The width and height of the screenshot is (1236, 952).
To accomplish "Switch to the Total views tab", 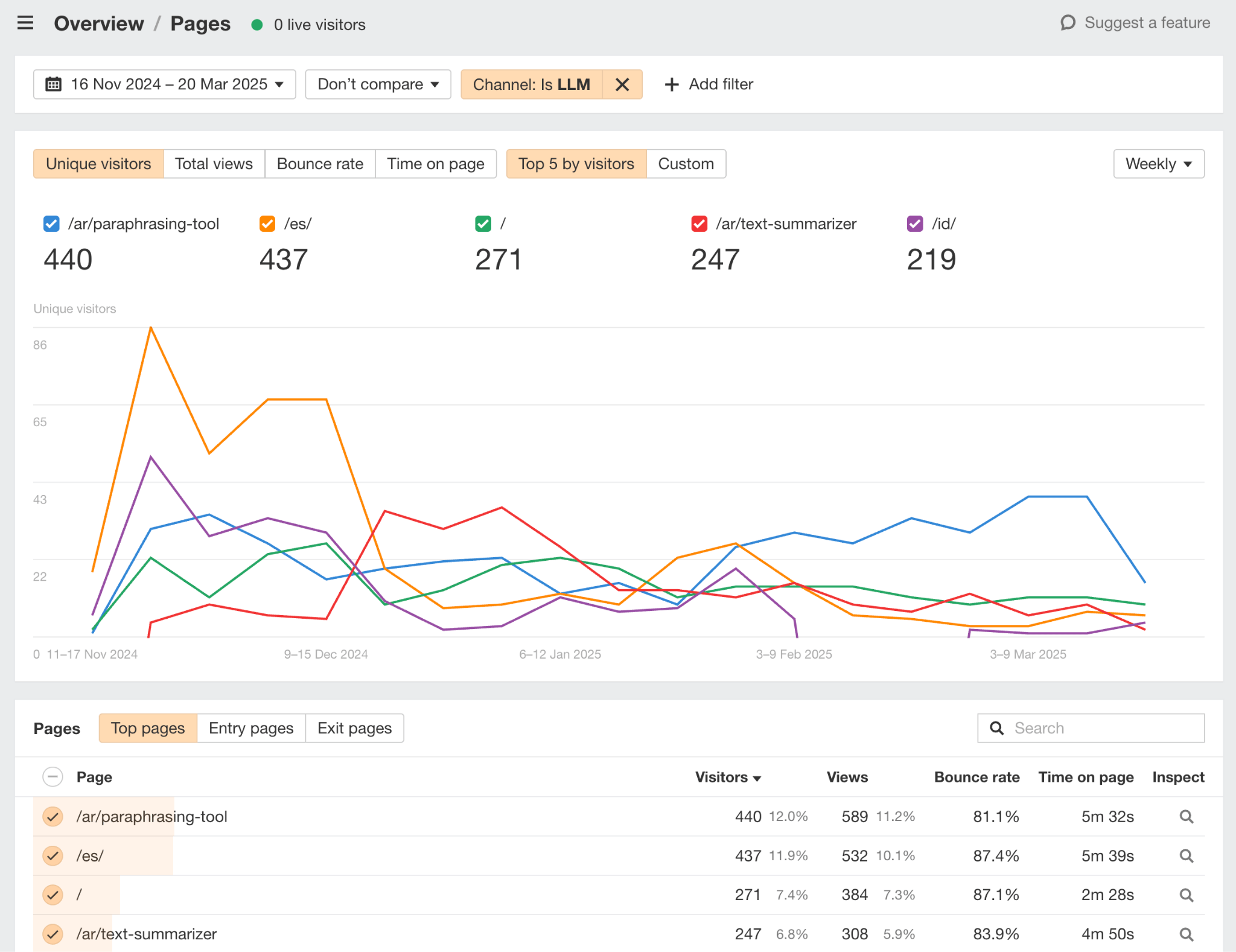I will pyautogui.click(x=214, y=164).
